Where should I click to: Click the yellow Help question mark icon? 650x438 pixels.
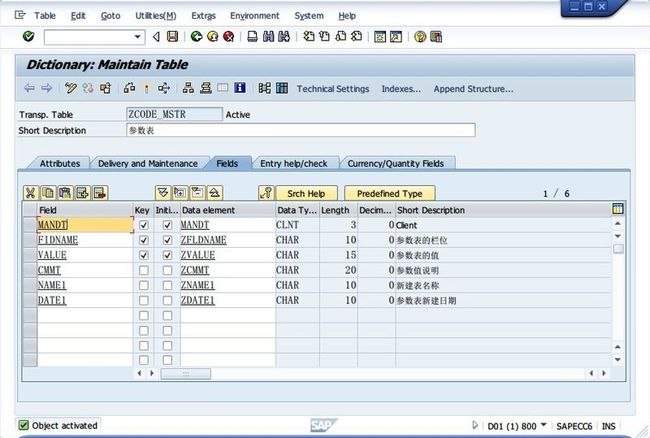tap(420, 36)
